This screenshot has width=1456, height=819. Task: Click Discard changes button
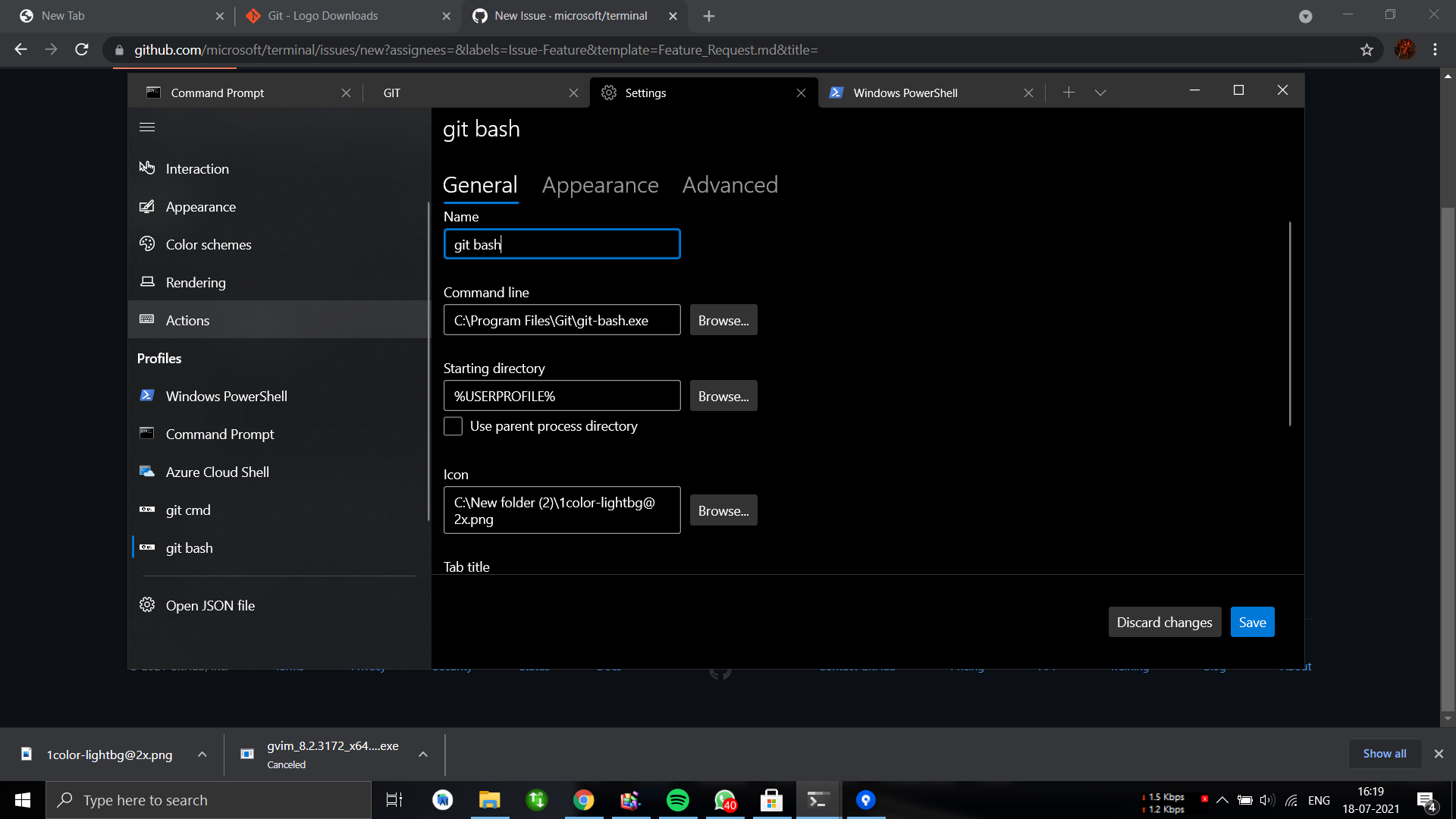click(1164, 622)
